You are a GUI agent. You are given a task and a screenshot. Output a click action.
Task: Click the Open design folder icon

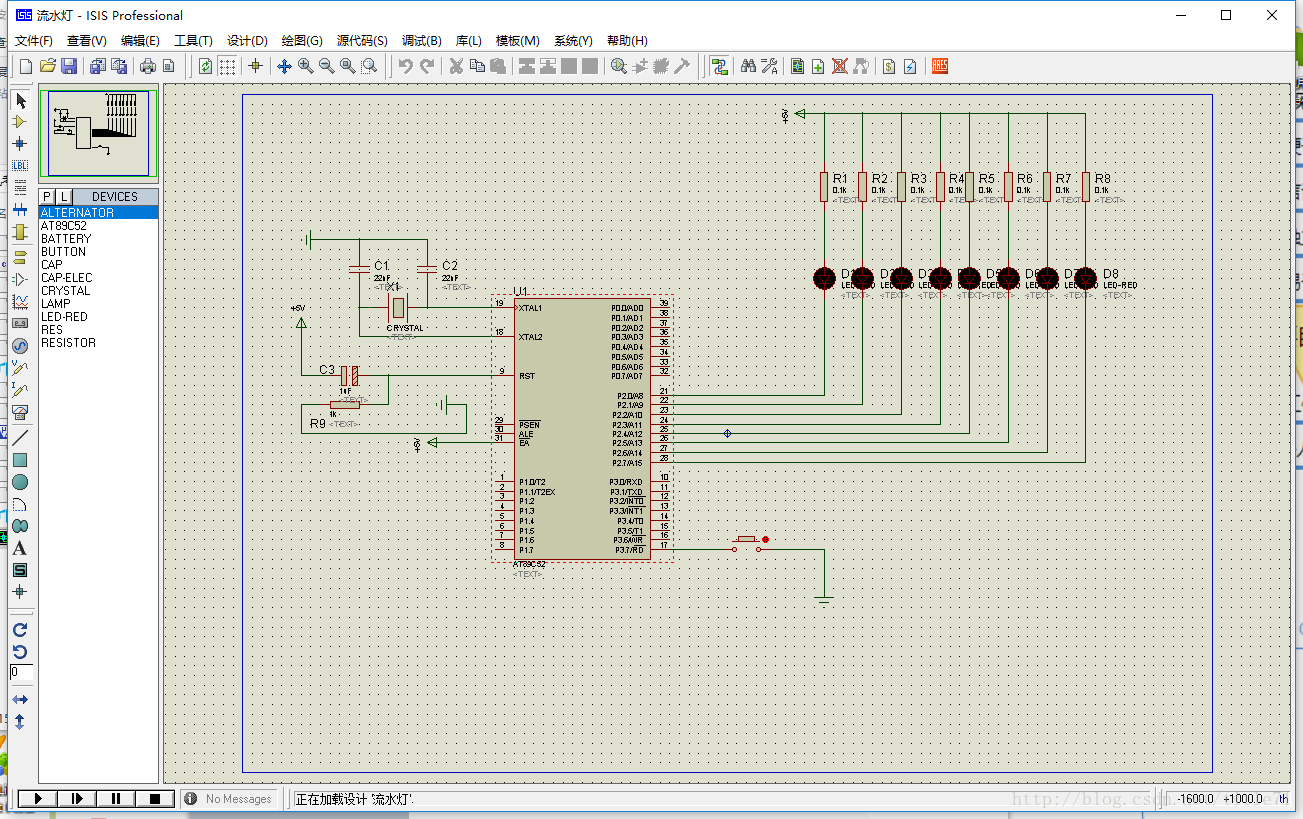click(x=47, y=66)
